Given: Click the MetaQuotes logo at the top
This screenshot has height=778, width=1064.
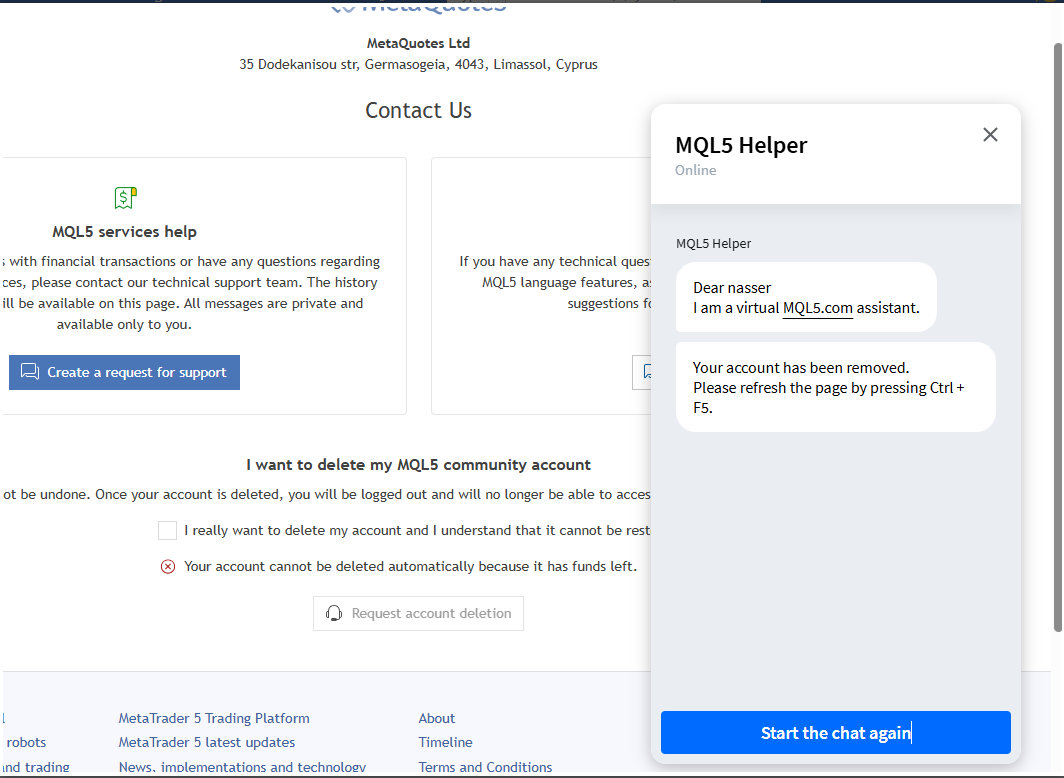Looking at the screenshot, I should click(x=419, y=6).
